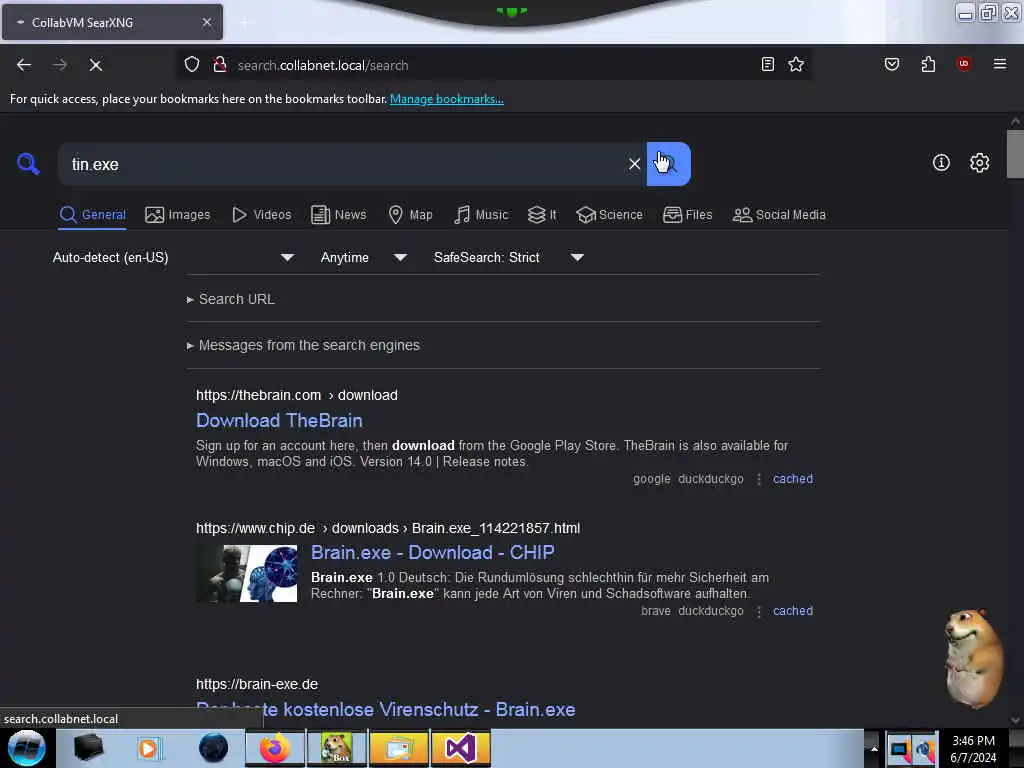Screen dimensions: 1024x768
Task: Switch to the Social Media category tab
Action: 778,215
